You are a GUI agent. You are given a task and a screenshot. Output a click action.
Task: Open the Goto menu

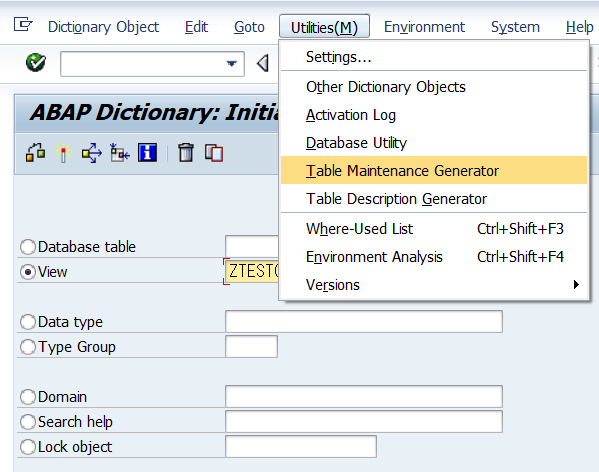tap(249, 27)
